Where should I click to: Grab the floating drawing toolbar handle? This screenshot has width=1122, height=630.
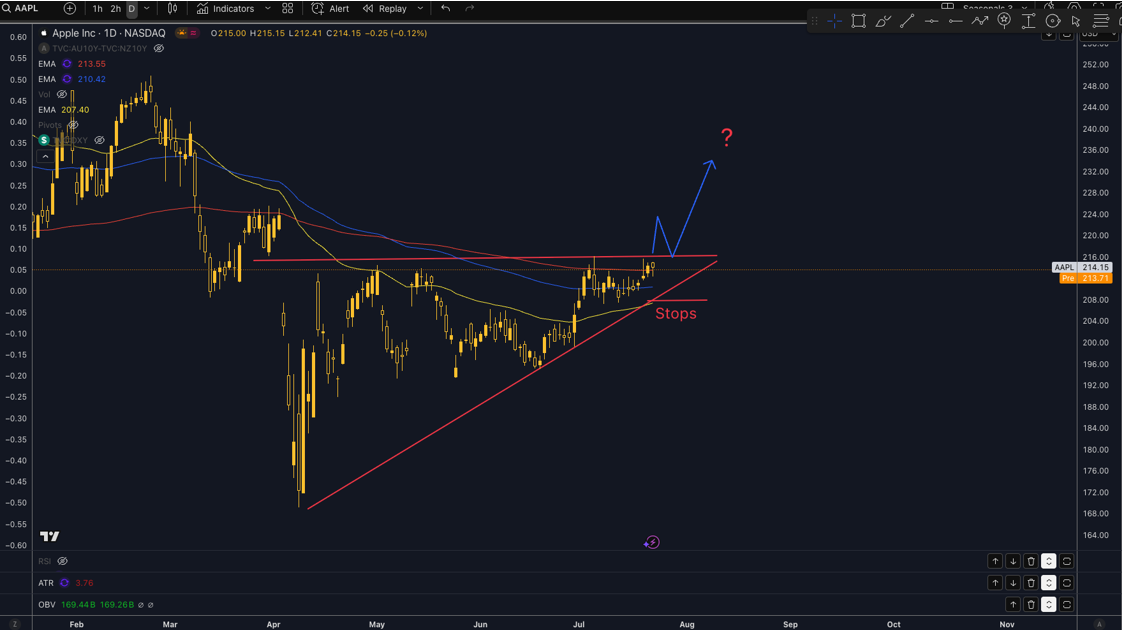(814, 21)
